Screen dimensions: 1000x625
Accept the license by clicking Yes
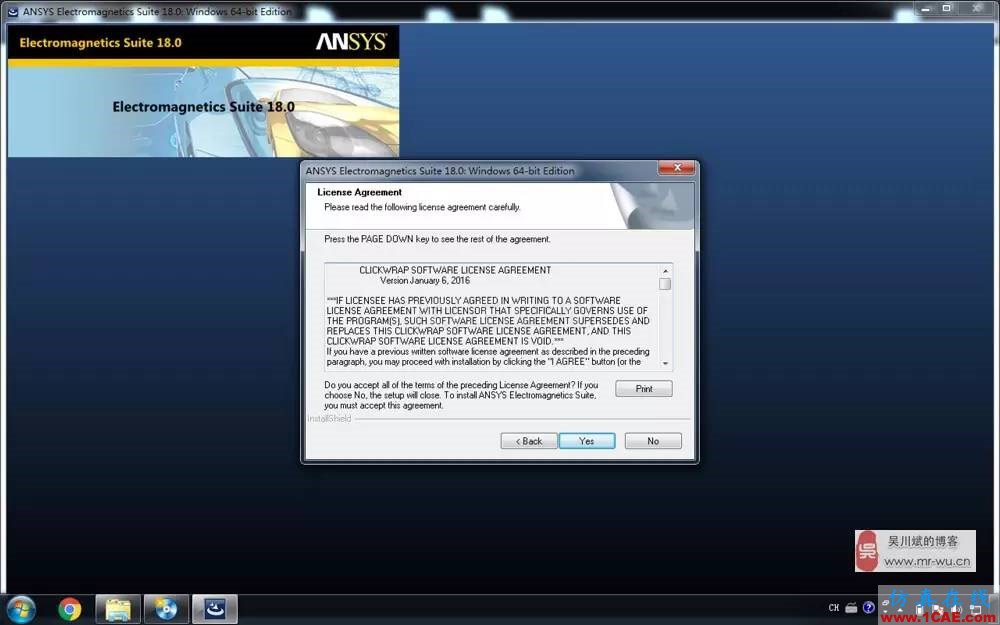587,441
